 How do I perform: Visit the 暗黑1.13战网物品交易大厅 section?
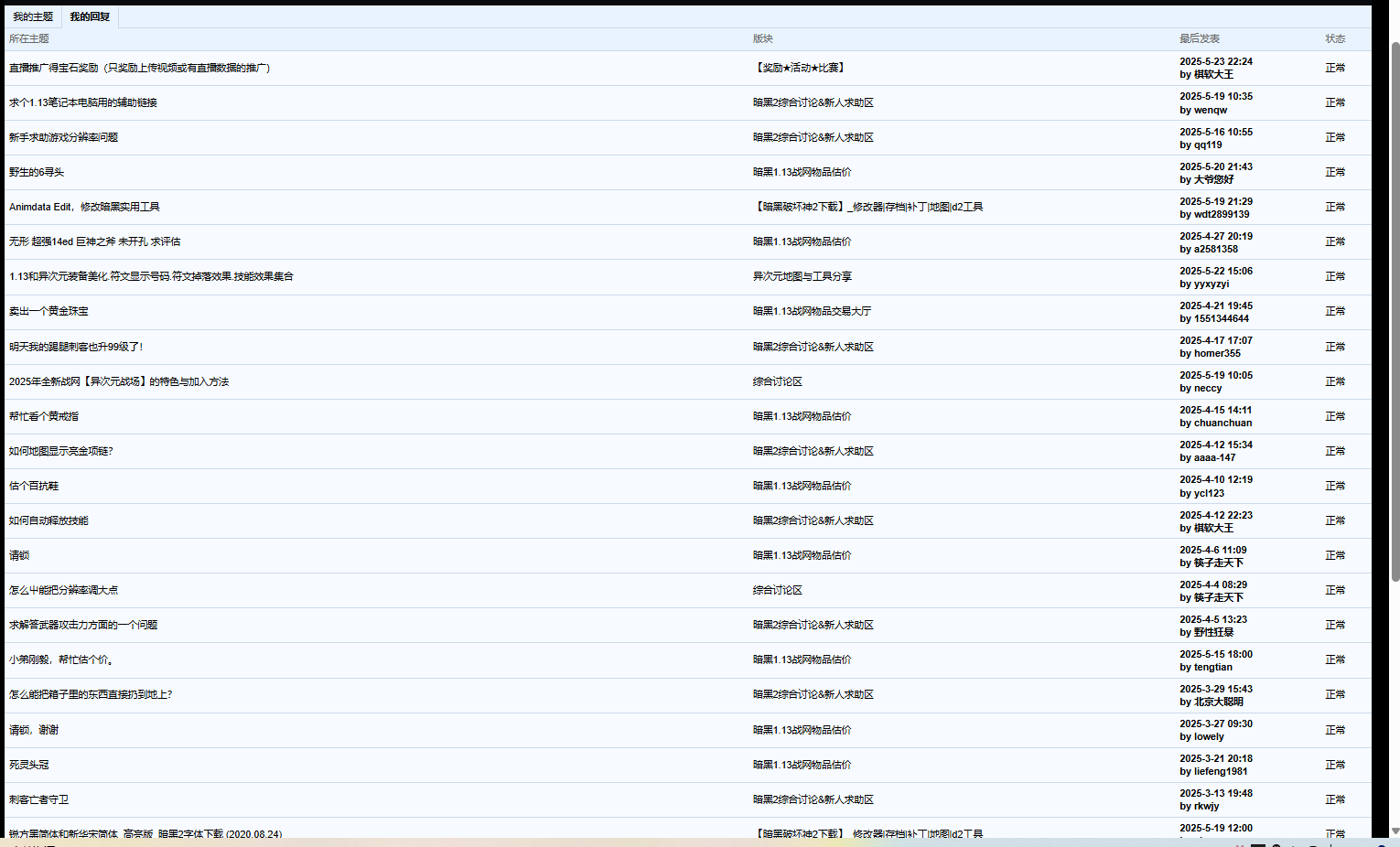coord(812,311)
